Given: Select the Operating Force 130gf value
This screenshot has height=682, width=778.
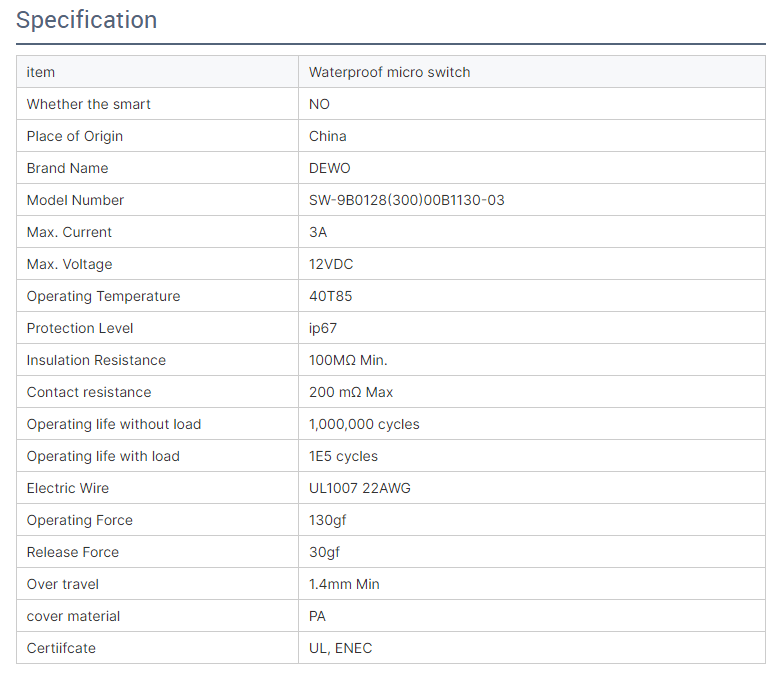Looking at the screenshot, I should 328,520.
